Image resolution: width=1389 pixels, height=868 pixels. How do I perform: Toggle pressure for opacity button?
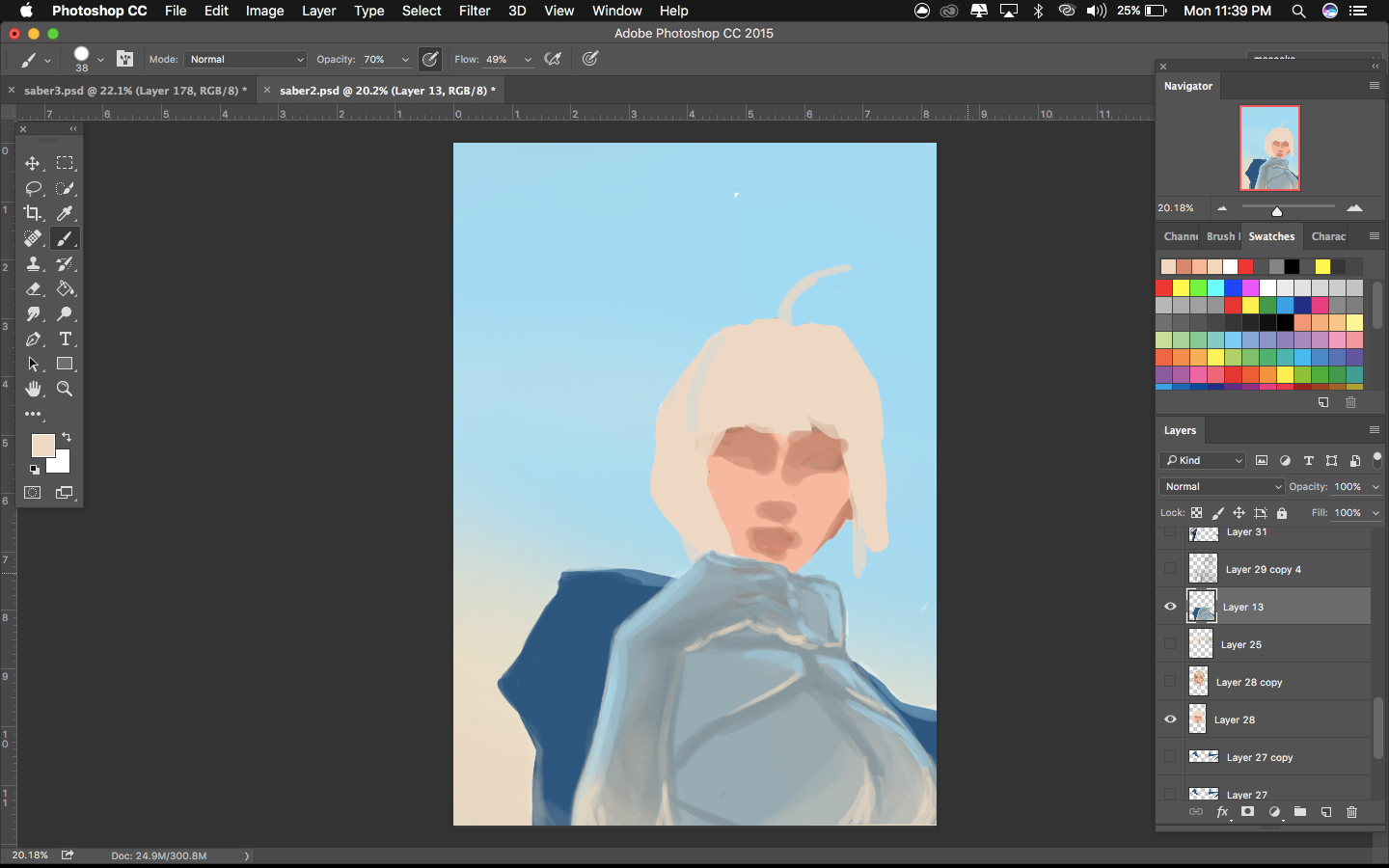tap(431, 59)
